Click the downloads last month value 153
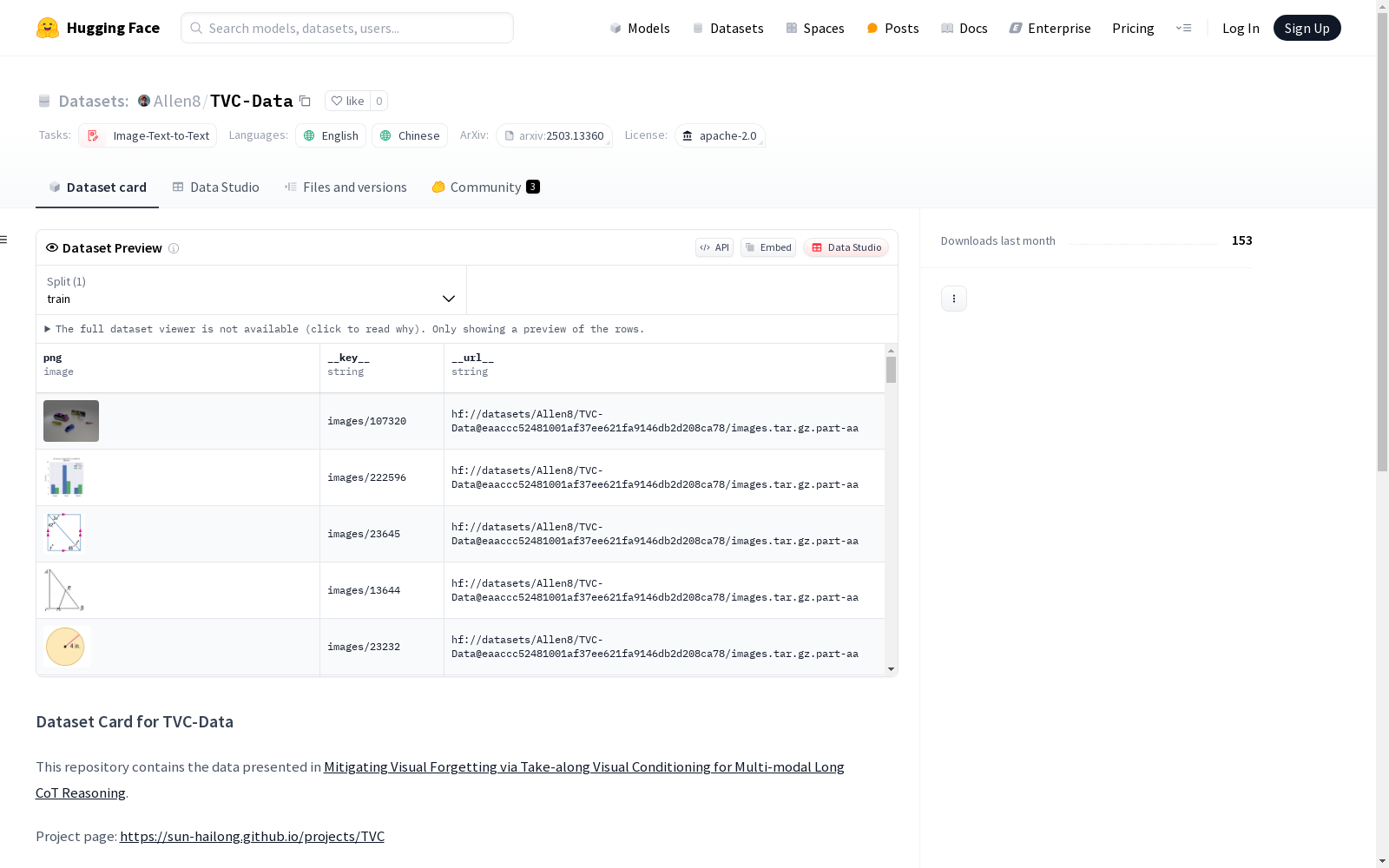This screenshot has width=1389, height=868. [1241, 240]
